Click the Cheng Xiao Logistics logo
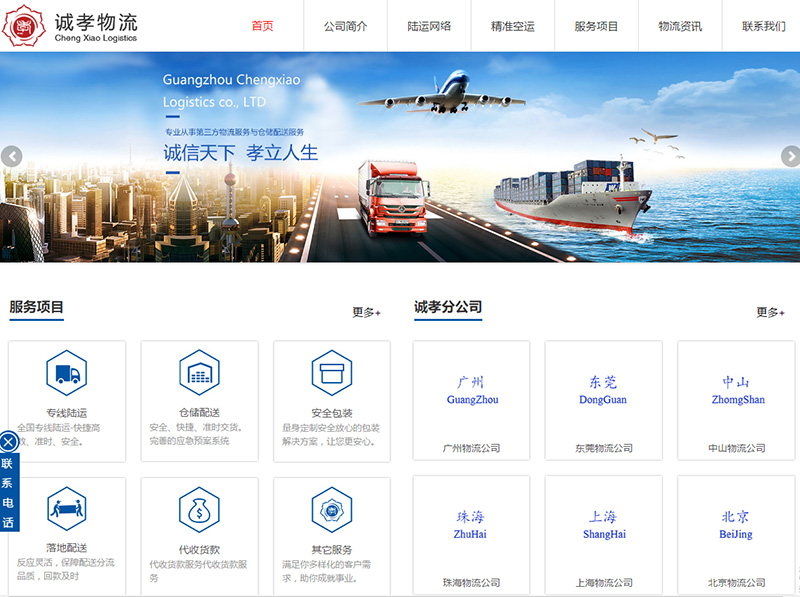This screenshot has height=597, width=800. pos(70,26)
